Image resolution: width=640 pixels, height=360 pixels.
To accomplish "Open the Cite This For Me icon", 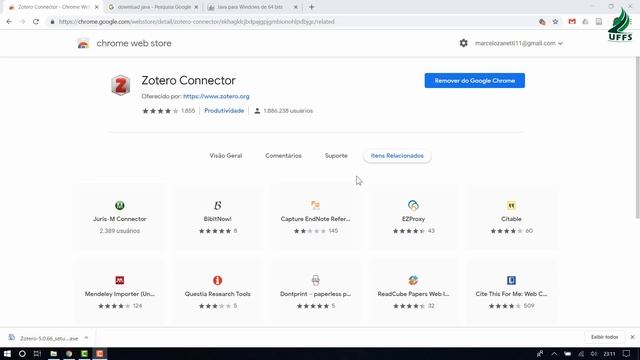I will pos(511,280).
